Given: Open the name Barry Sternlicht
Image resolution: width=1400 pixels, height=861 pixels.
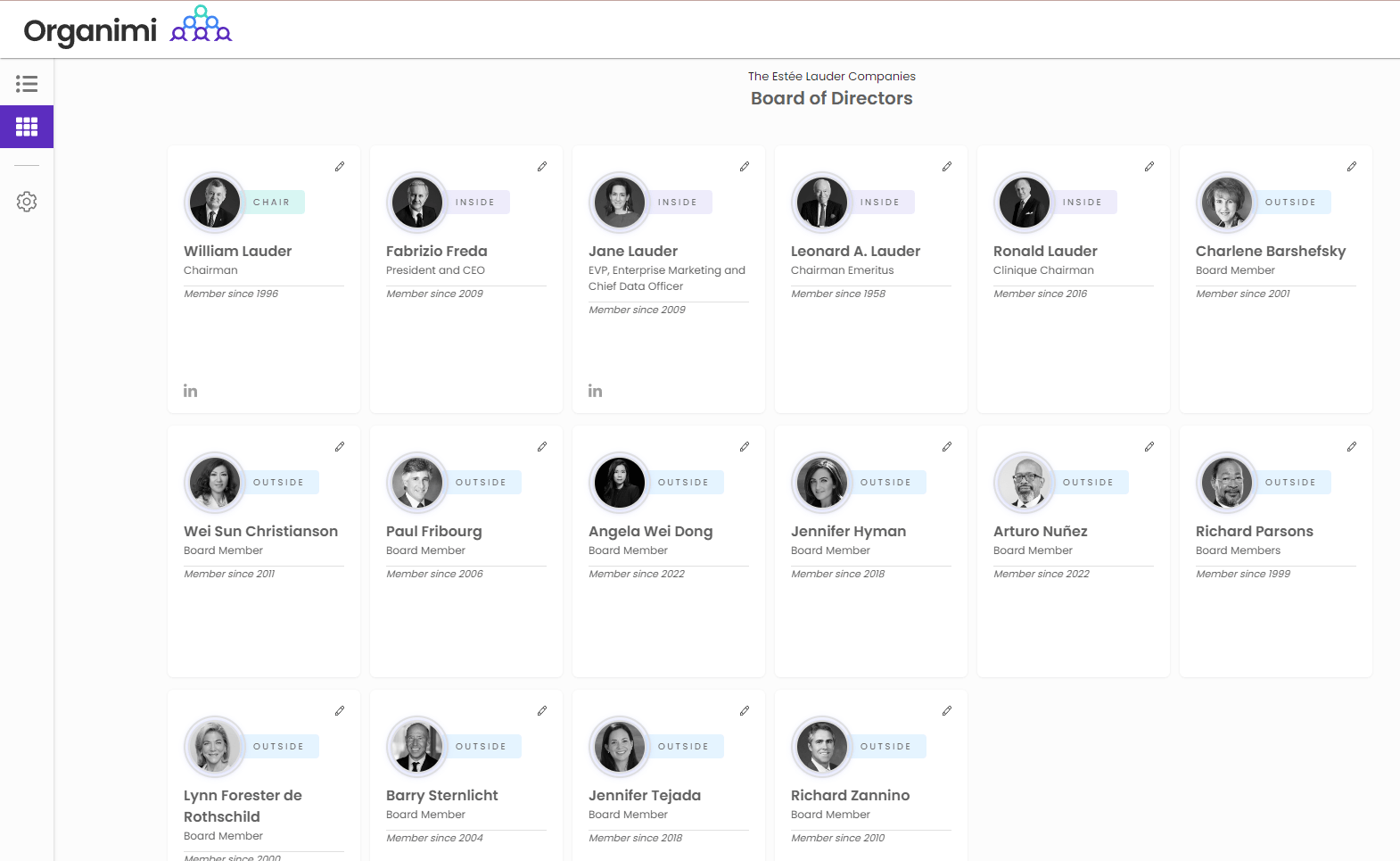Looking at the screenshot, I should click(x=442, y=796).
